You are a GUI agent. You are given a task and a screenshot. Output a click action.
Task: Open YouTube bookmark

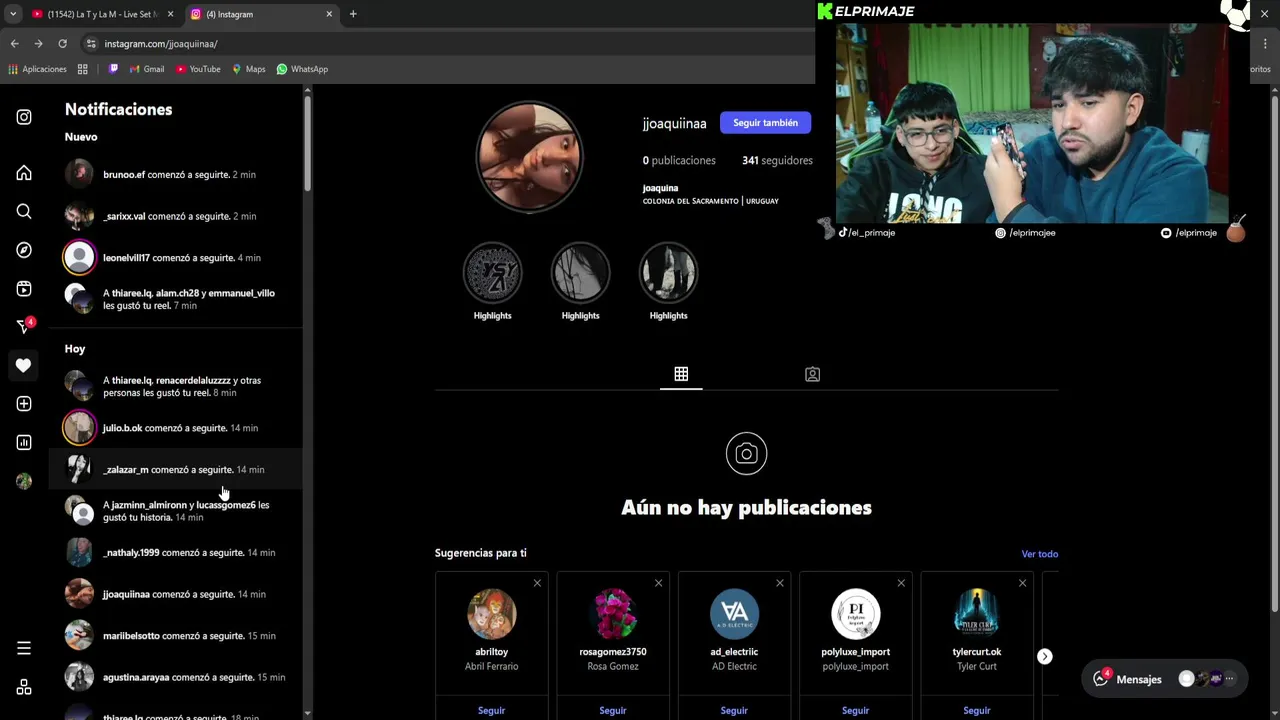198,69
